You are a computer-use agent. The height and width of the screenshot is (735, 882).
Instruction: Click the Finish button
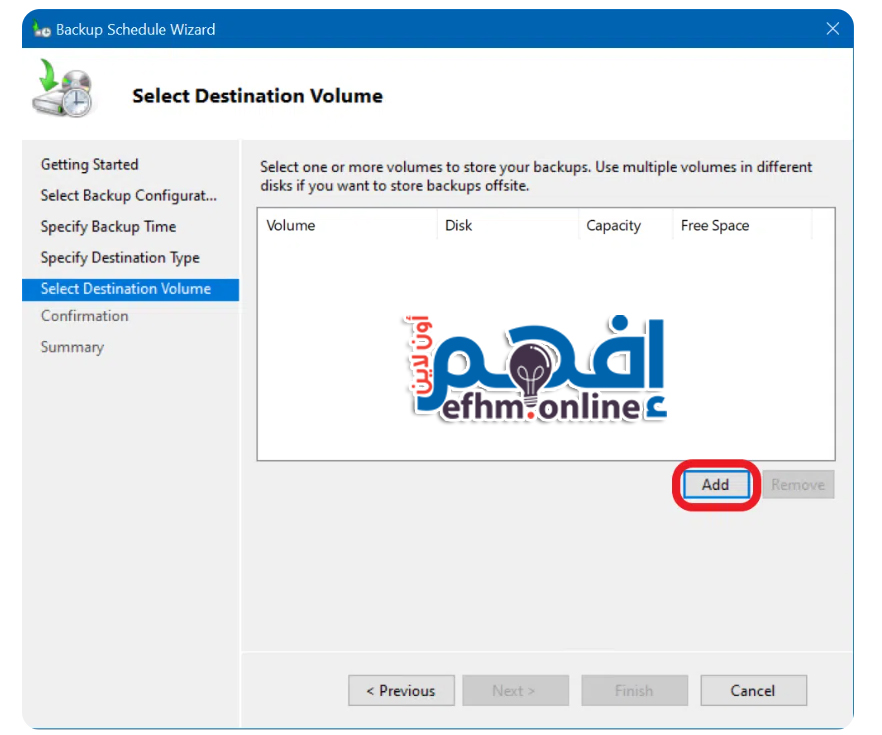[x=634, y=691]
